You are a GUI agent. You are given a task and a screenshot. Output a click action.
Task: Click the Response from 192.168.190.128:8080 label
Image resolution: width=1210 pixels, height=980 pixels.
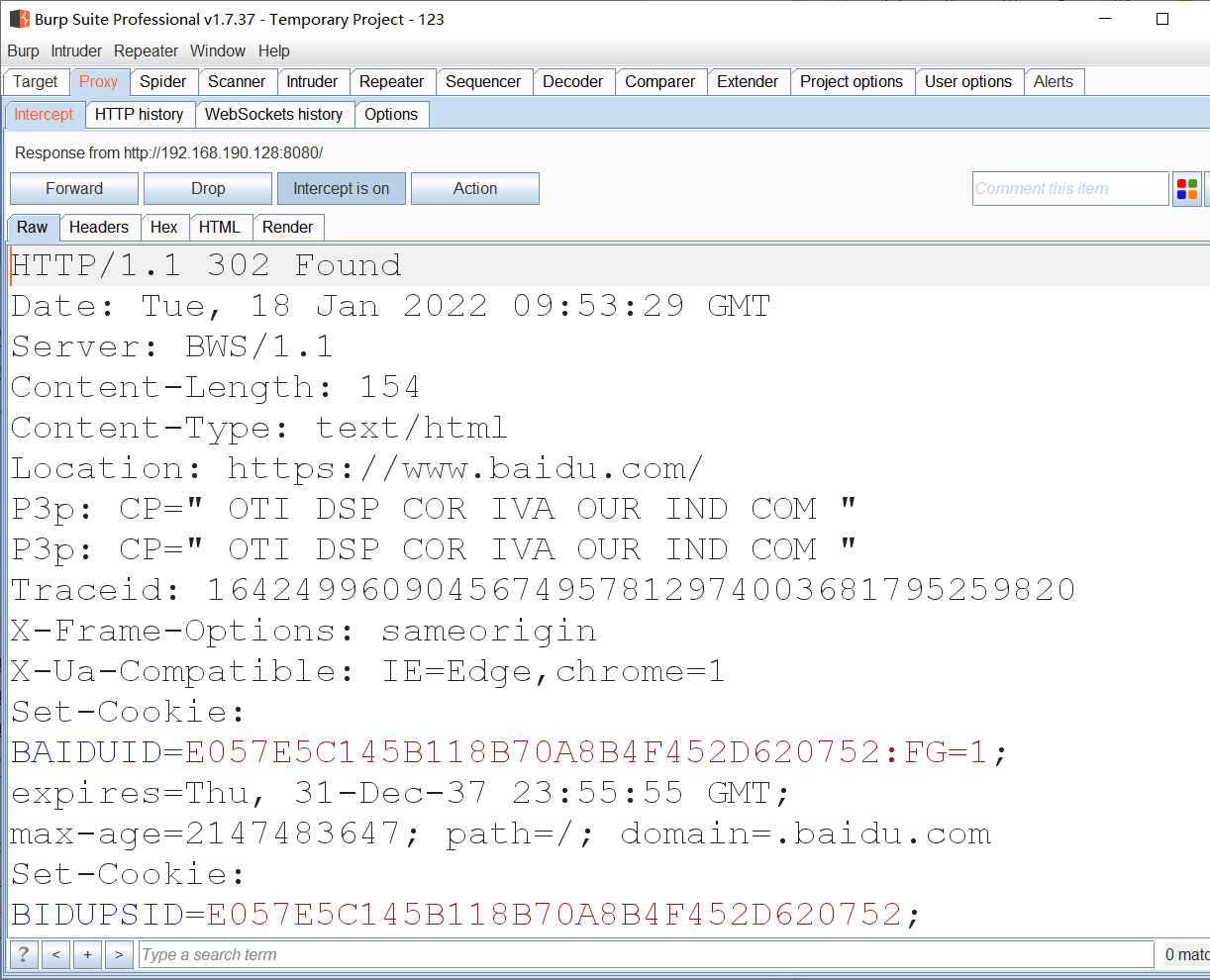[168, 153]
